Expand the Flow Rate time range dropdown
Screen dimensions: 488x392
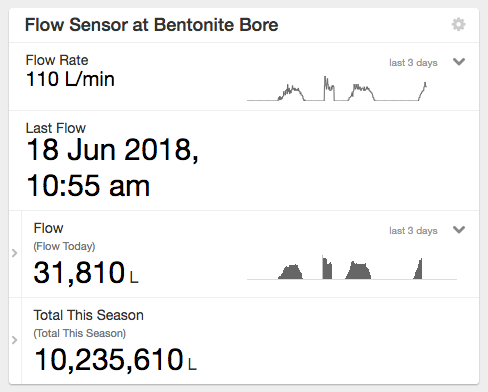459,62
